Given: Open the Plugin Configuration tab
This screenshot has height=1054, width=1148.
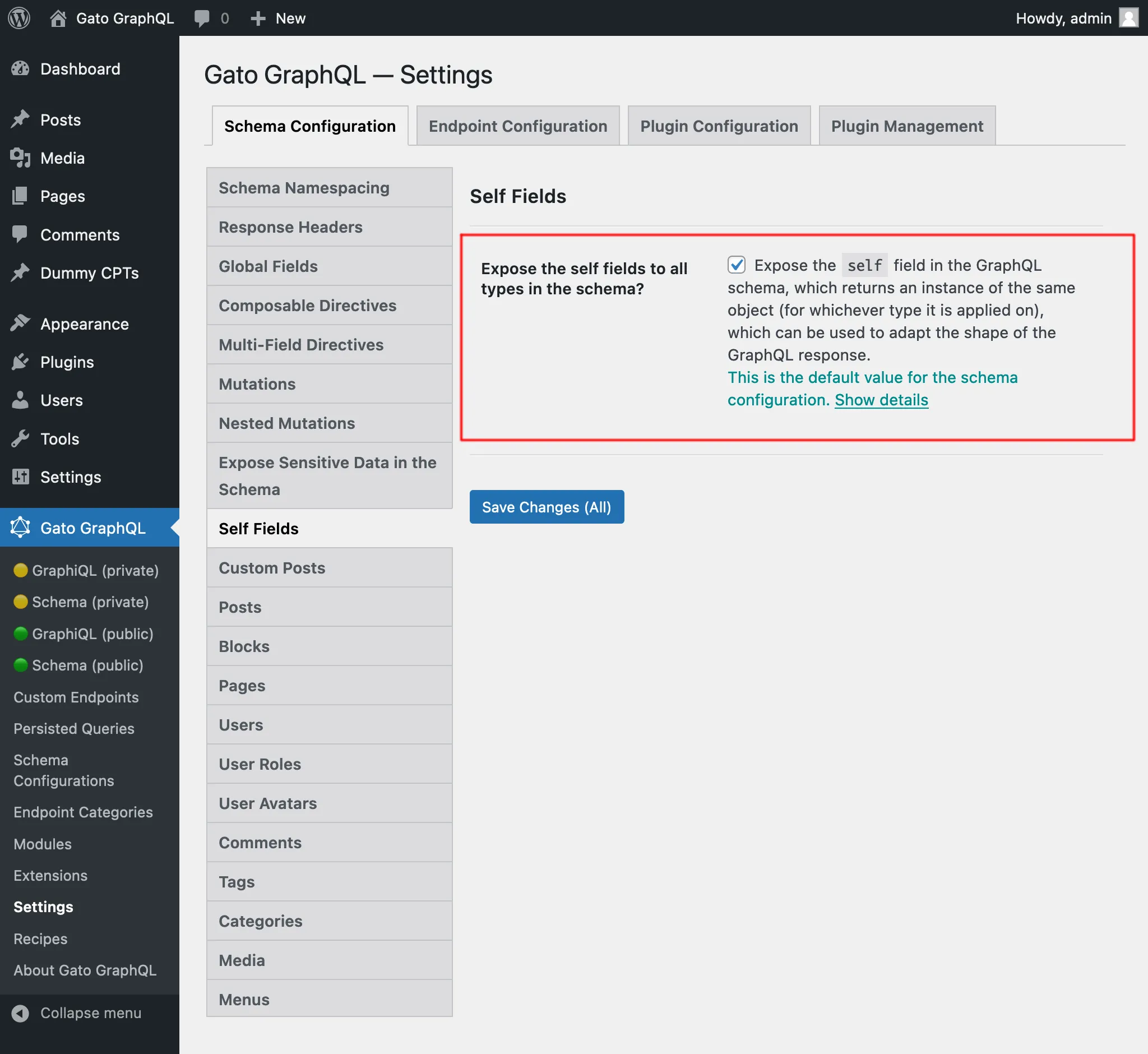Looking at the screenshot, I should 719,126.
